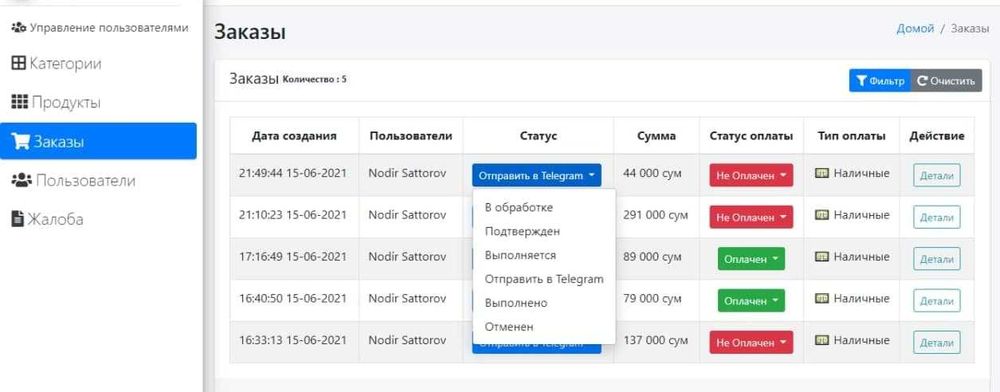This screenshot has height=392, width=1000.
Task: Select Подтвержден in the status menu
Action: (x=522, y=231)
